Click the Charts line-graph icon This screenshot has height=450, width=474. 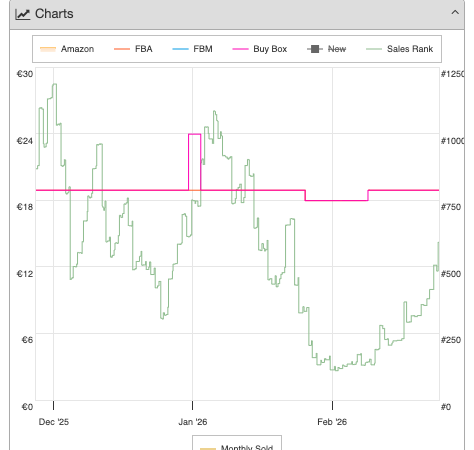tap(22, 14)
